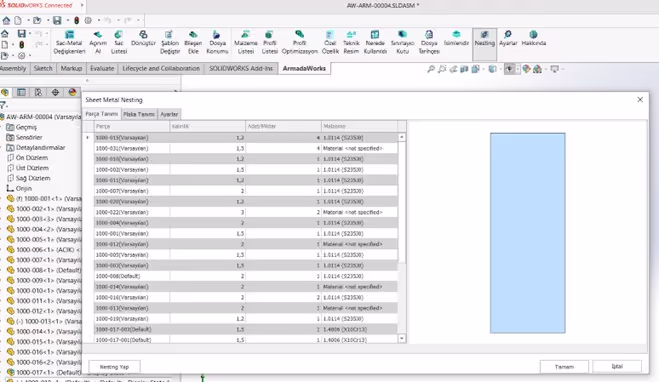
Task: Click the Açınım Al icon
Action: pyautogui.click(x=98, y=42)
